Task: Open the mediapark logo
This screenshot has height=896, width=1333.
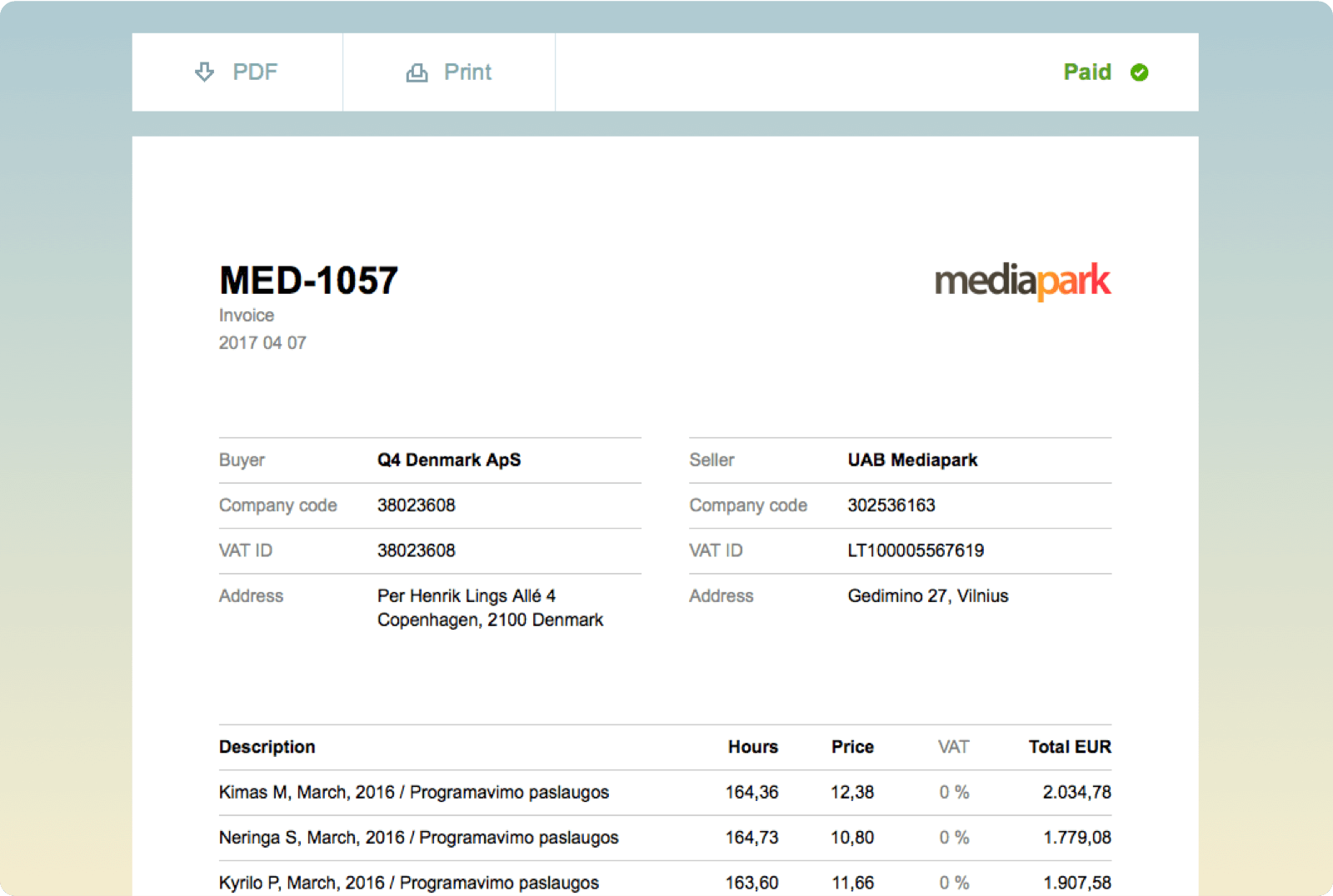Action: pyautogui.click(x=1022, y=281)
